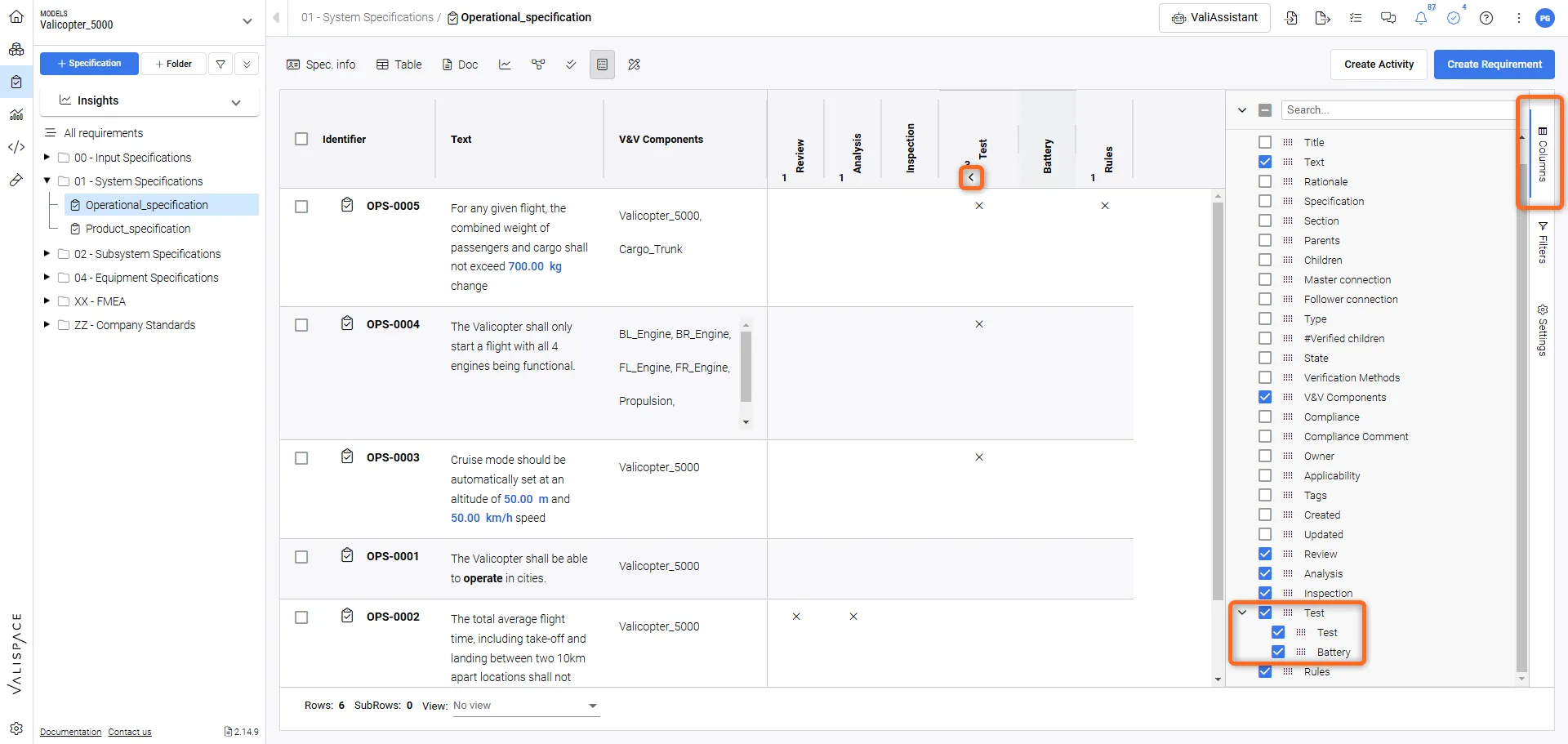Open the test hammer module icon
This screenshot has height=744, width=1568.
click(16, 180)
